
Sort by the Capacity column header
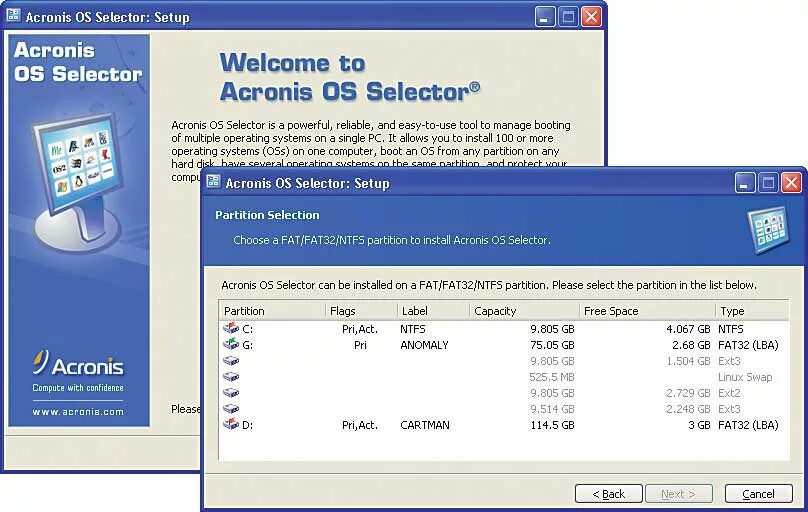pos(525,311)
